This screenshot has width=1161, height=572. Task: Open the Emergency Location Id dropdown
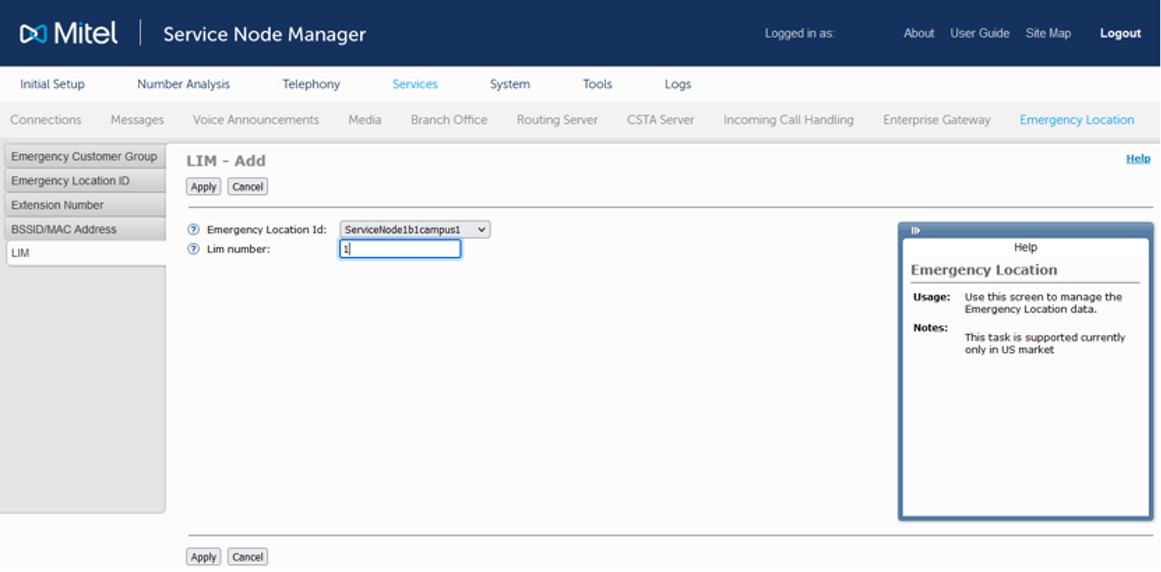click(415, 230)
